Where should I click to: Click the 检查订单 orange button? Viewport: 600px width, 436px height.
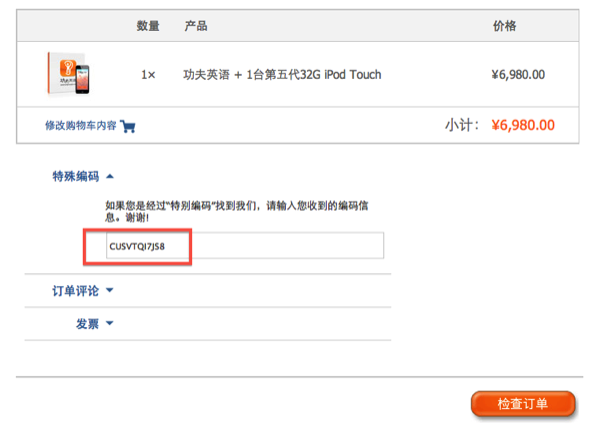(x=523, y=404)
